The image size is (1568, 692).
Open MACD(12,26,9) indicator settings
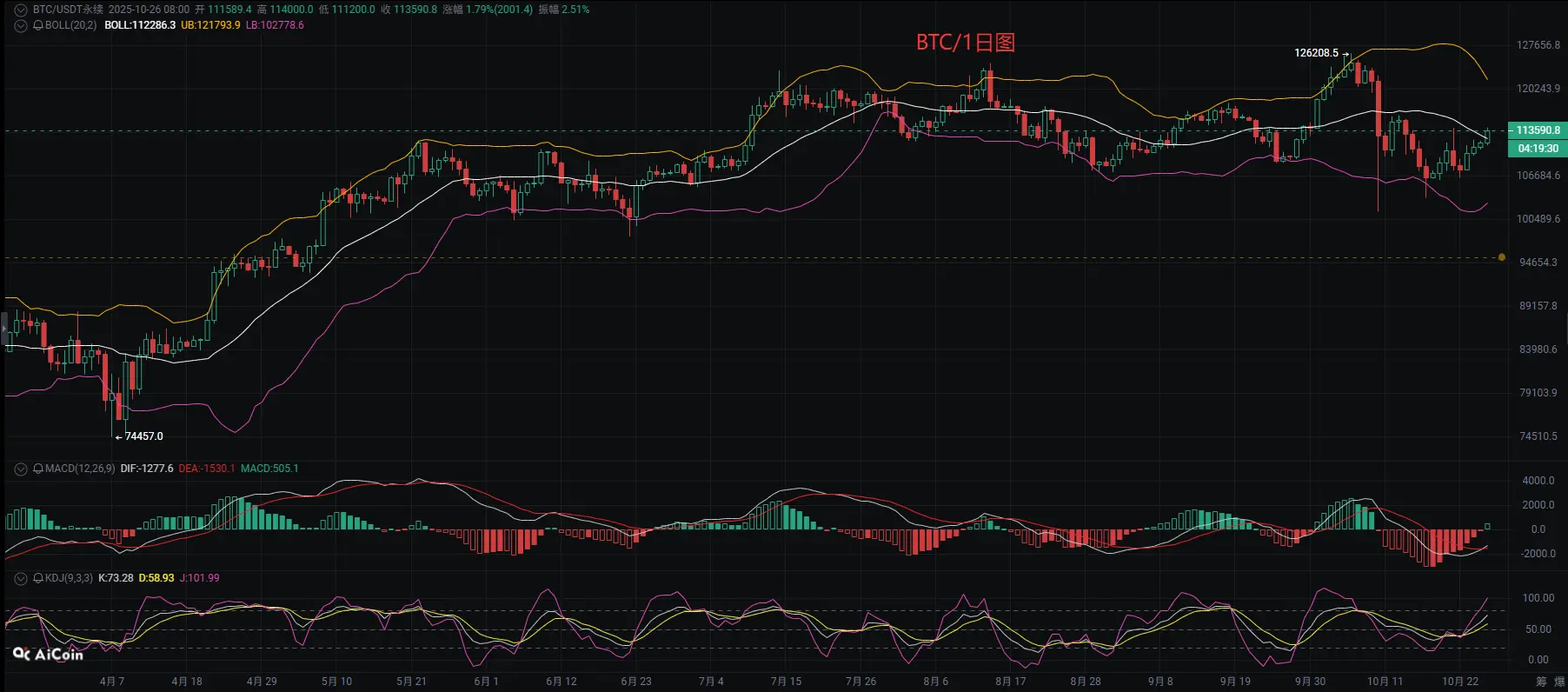click(80, 469)
